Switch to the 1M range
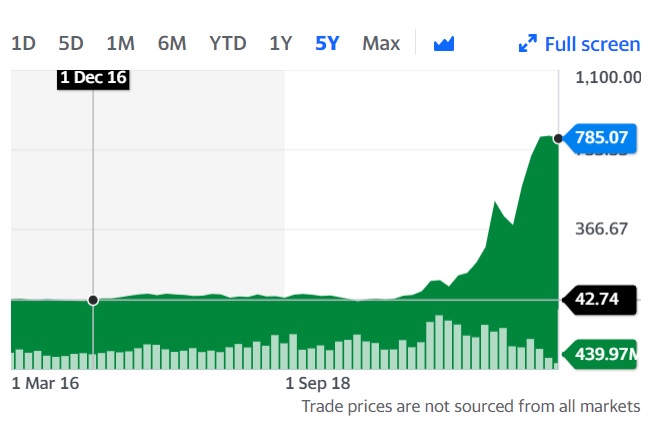 (x=120, y=43)
